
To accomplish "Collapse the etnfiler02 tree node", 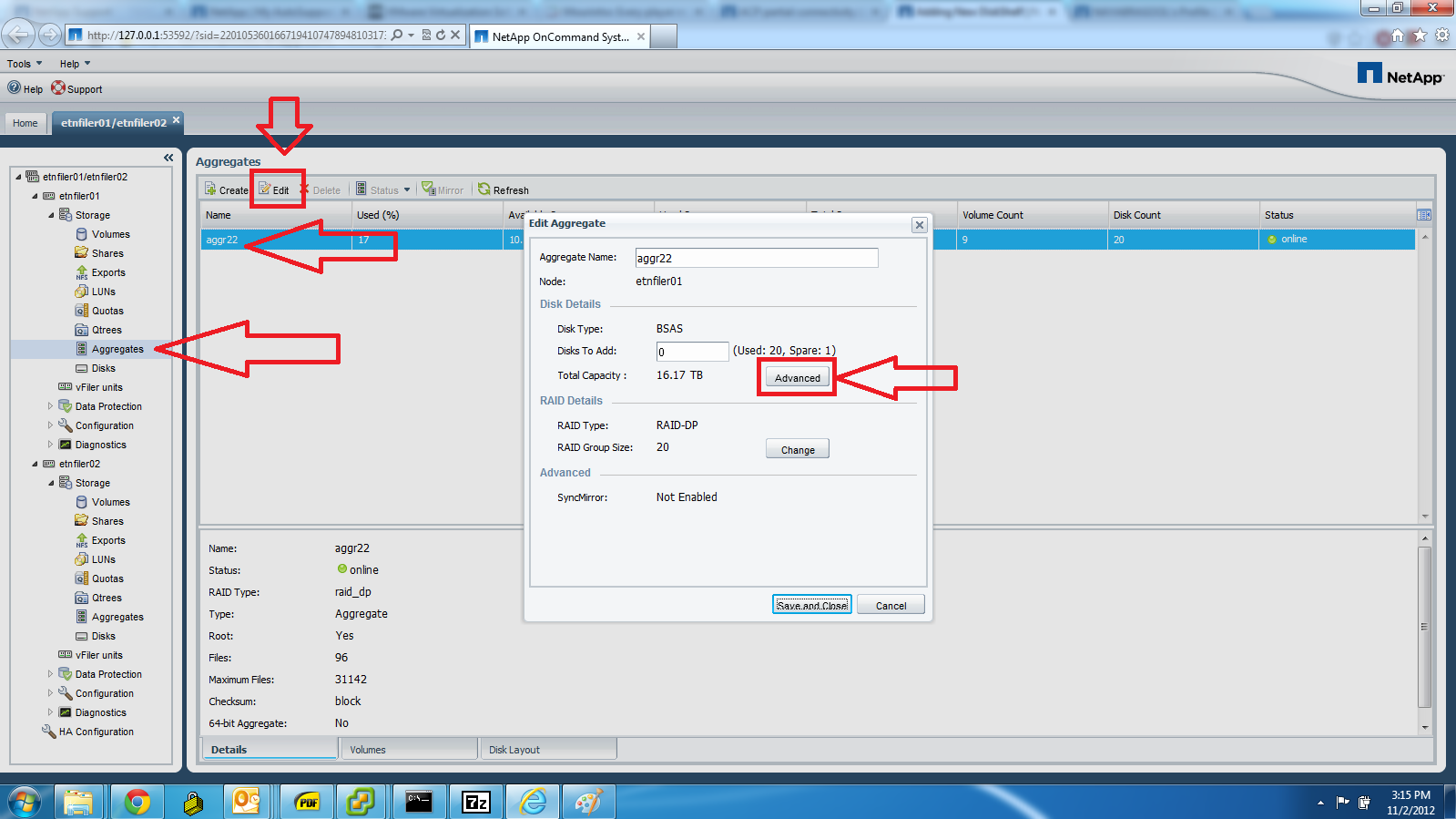I will point(35,464).
